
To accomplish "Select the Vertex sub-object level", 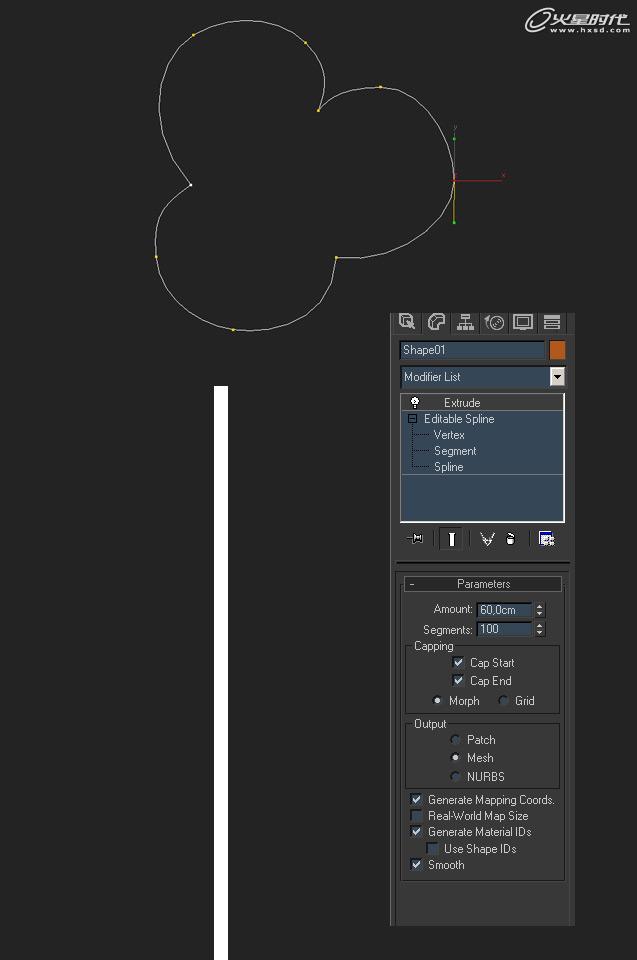I will click(449, 435).
